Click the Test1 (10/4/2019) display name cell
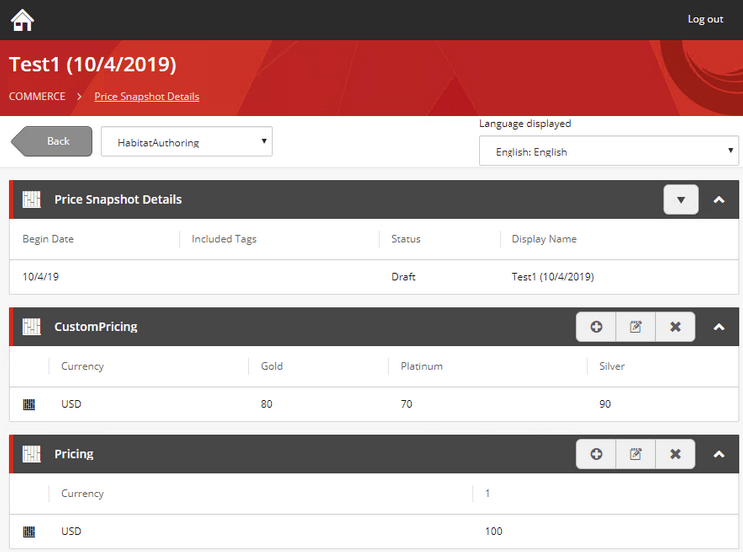The width and height of the screenshot is (743, 552). (553, 277)
